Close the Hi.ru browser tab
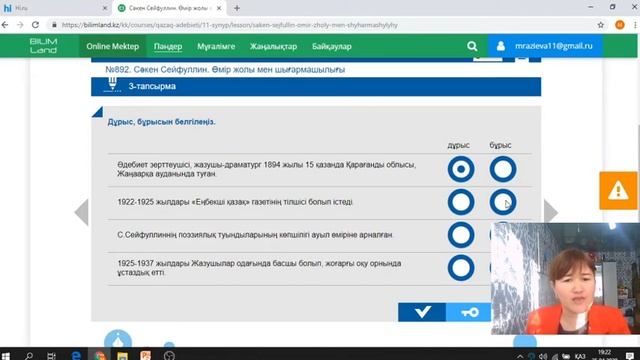Viewport: 640px width, 360px height. 104,8
